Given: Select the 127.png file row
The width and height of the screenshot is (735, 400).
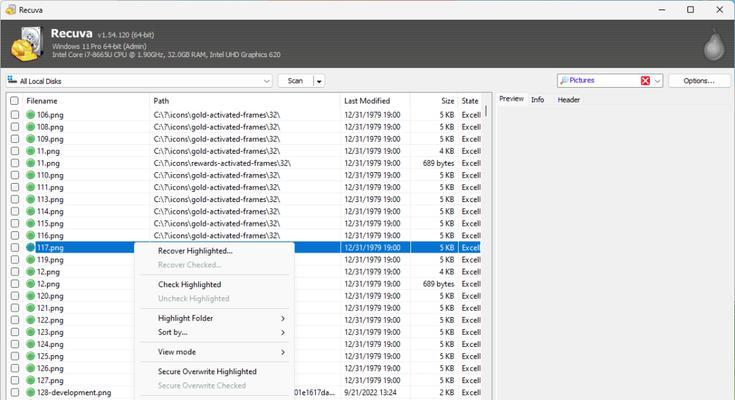Looking at the screenshot, I should [x=244, y=380].
